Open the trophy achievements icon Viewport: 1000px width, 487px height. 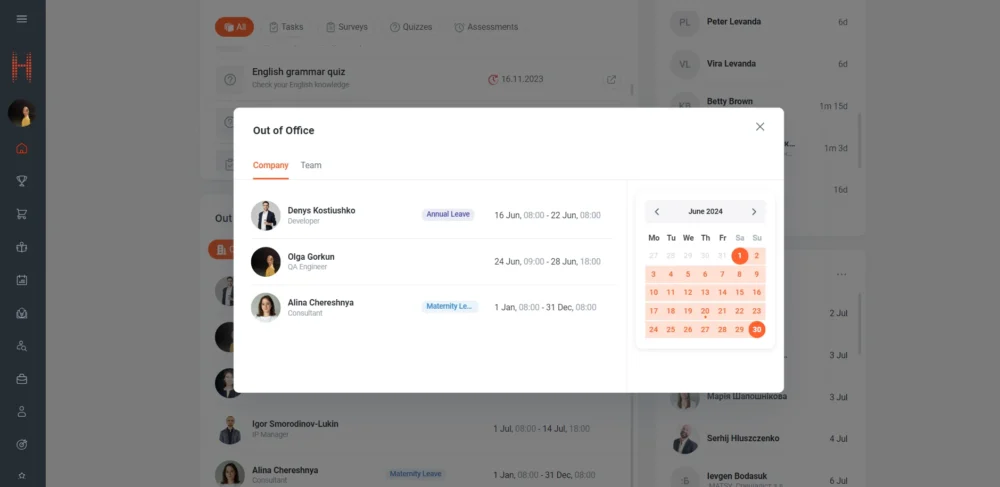pos(22,181)
